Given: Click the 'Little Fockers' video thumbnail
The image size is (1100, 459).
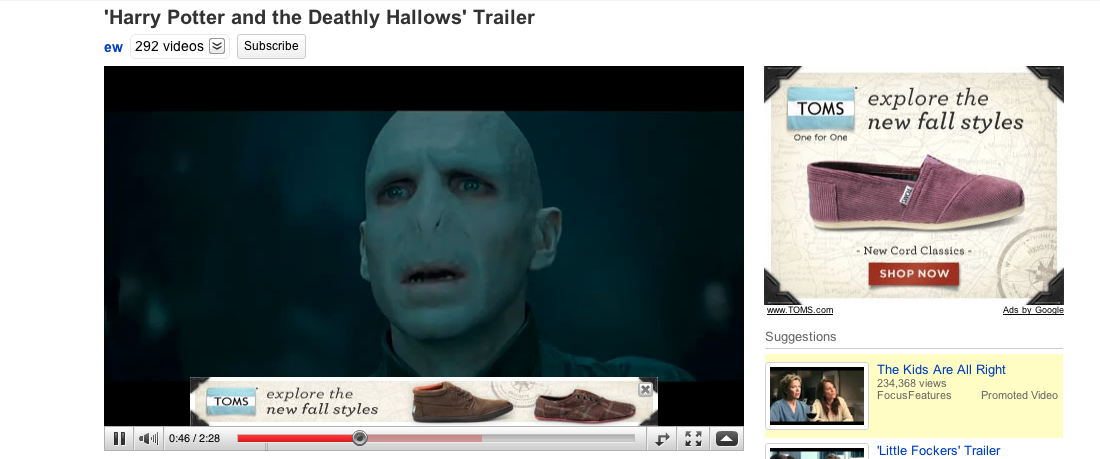Looking at the screenshot, I should click(x=817, y=451).
